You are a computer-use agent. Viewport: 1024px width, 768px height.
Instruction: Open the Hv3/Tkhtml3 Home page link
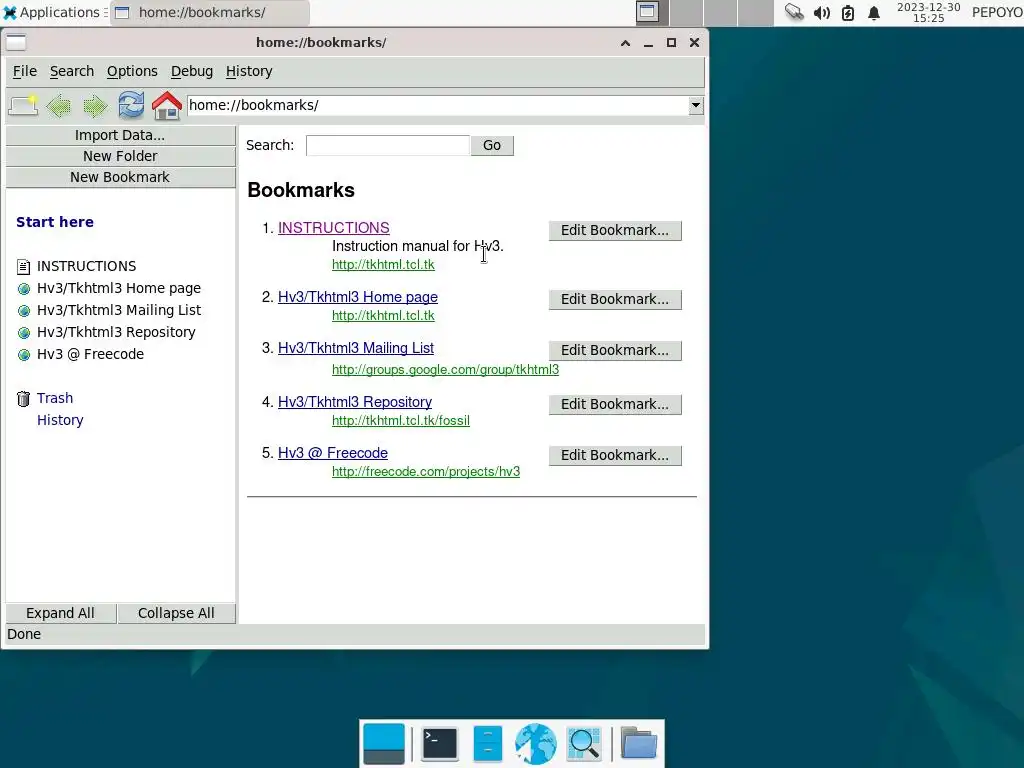pyautogui.click(x=358, y=297)
